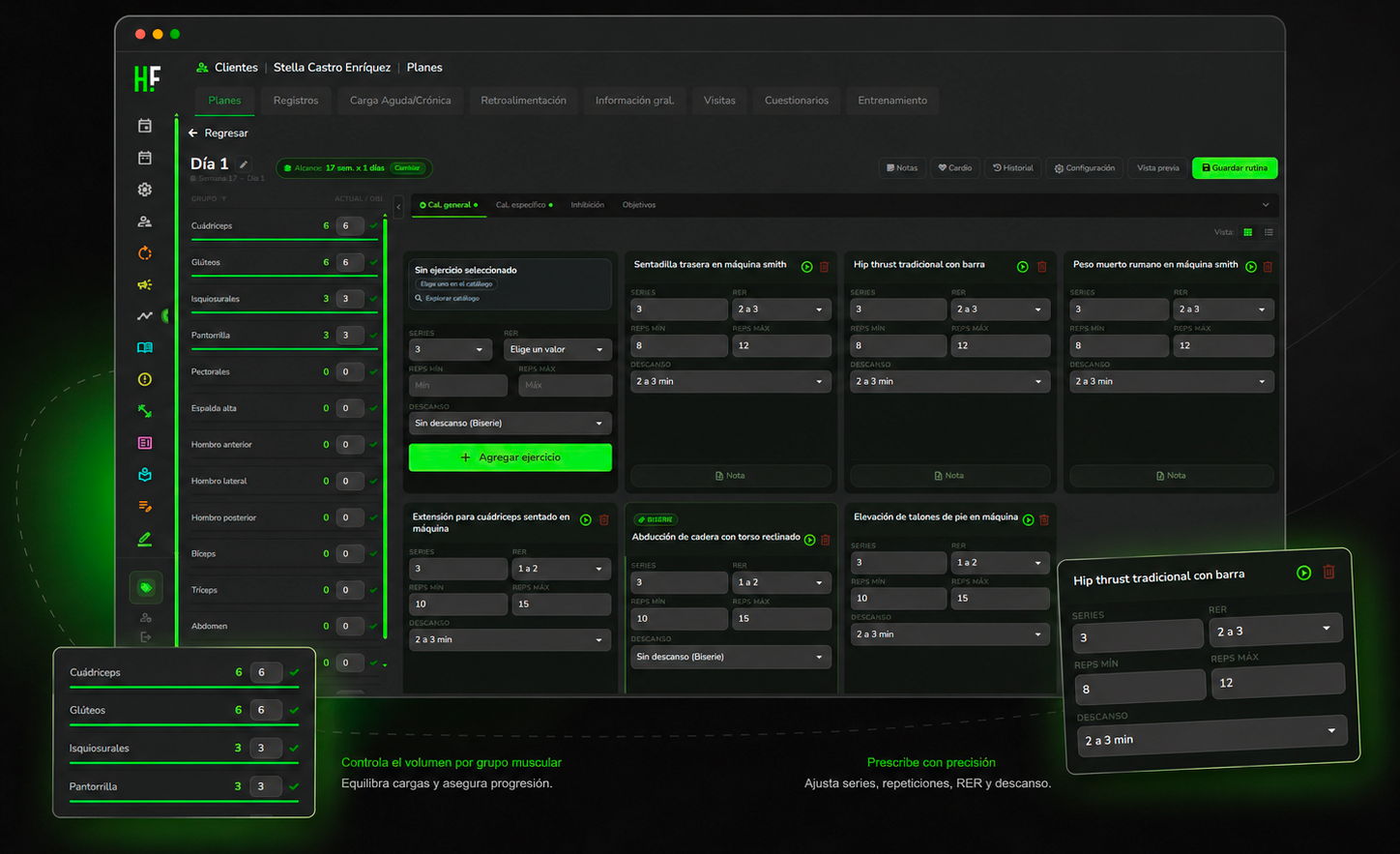Collapse the muscle group panel with left chevron
This screenshot has height=854, width=1400.
pyautogui.click(x=398, y=206)
